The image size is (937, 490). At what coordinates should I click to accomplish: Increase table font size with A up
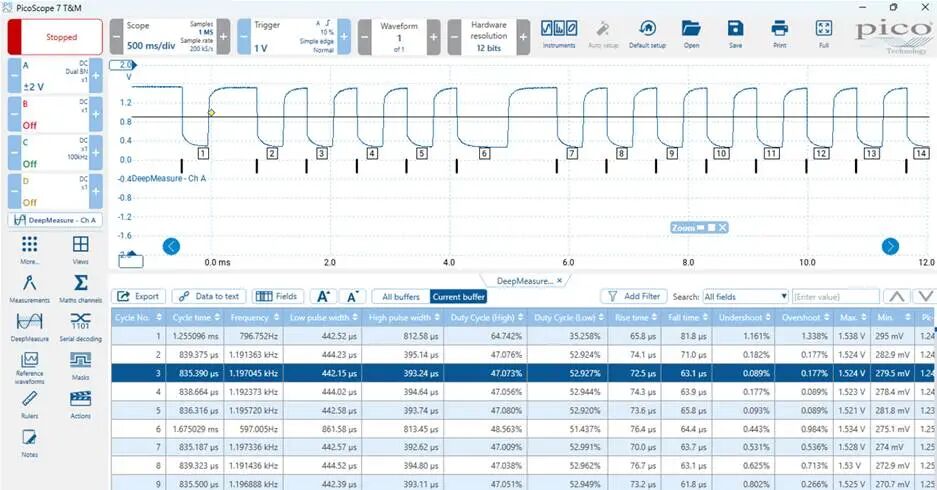[323, 296]
